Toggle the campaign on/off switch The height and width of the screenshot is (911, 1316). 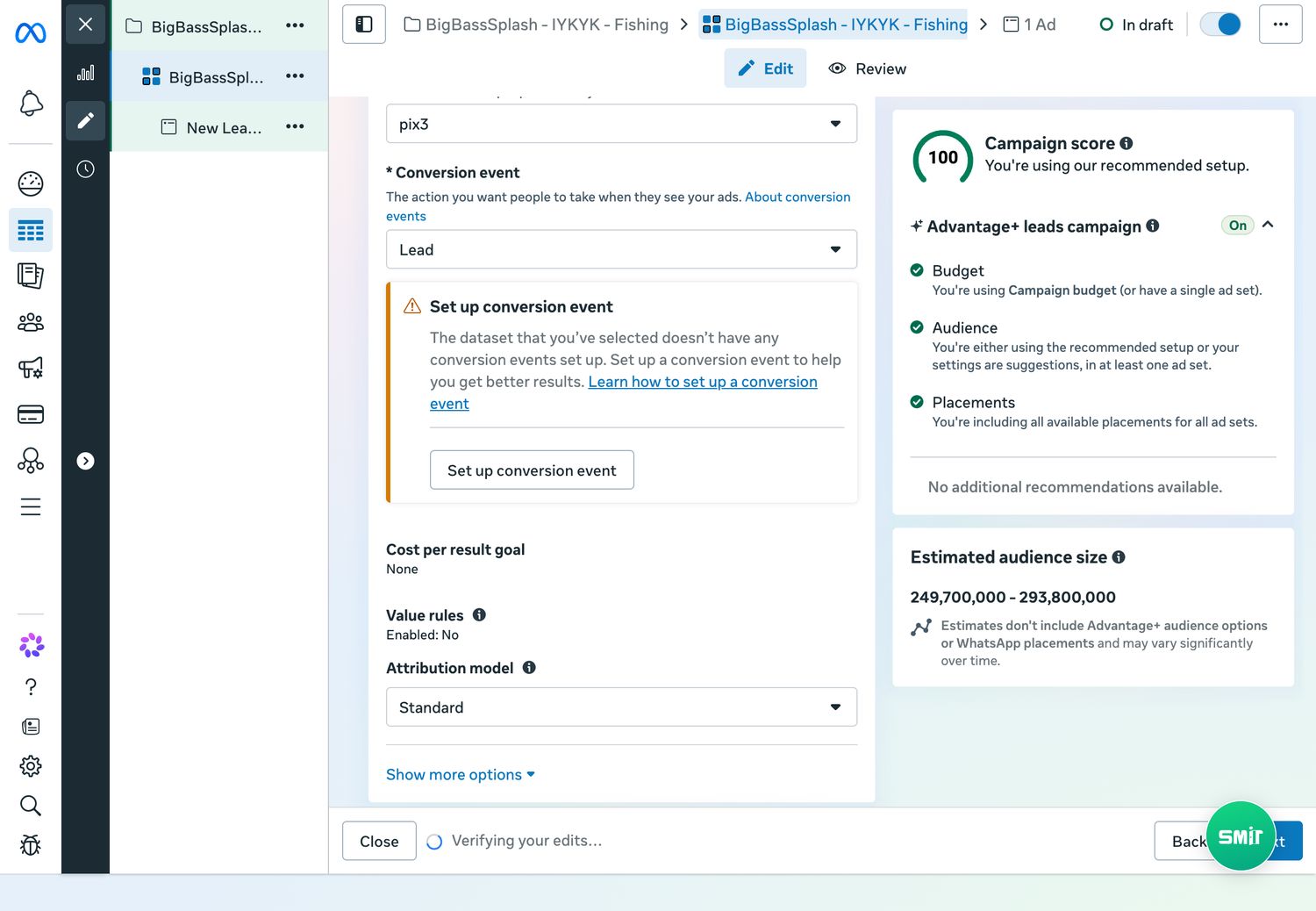point(1220,25)
